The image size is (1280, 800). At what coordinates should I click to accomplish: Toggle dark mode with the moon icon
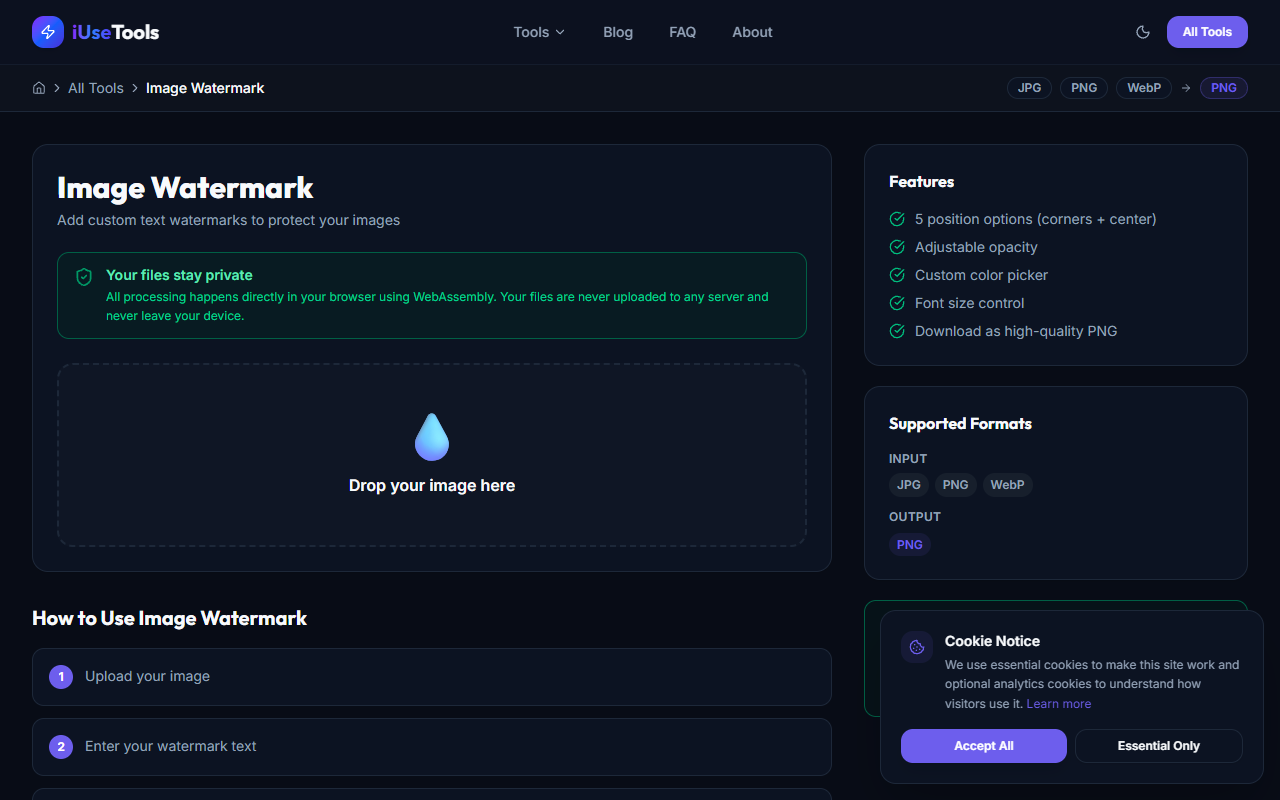1142,31
